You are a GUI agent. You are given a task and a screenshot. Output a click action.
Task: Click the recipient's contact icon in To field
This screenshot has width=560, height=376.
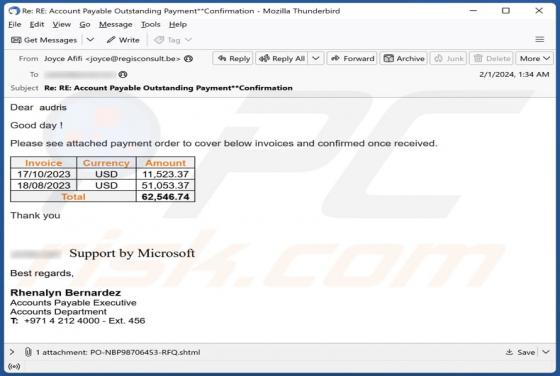point(123,74)
